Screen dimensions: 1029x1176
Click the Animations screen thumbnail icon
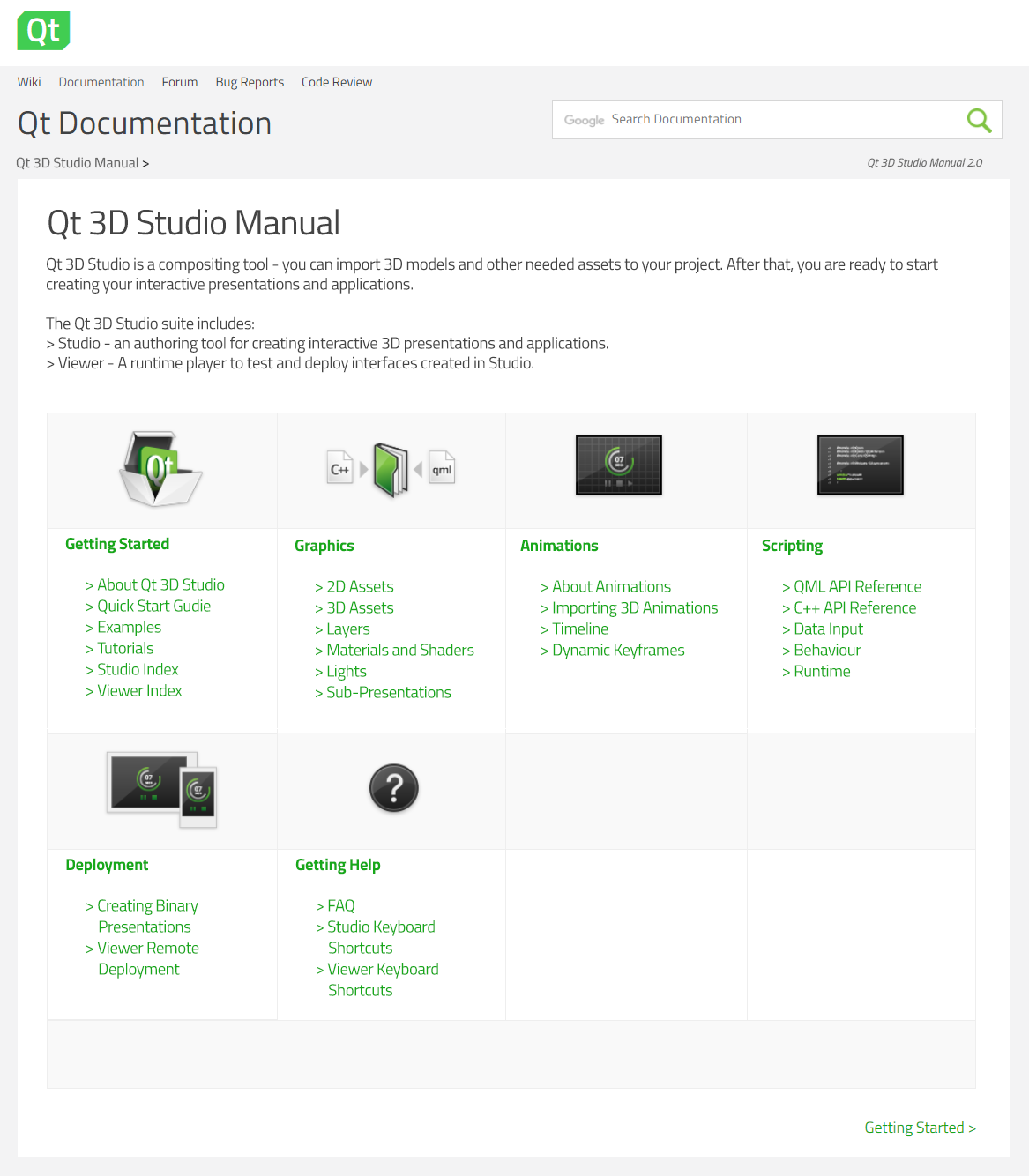click(618, 465)
